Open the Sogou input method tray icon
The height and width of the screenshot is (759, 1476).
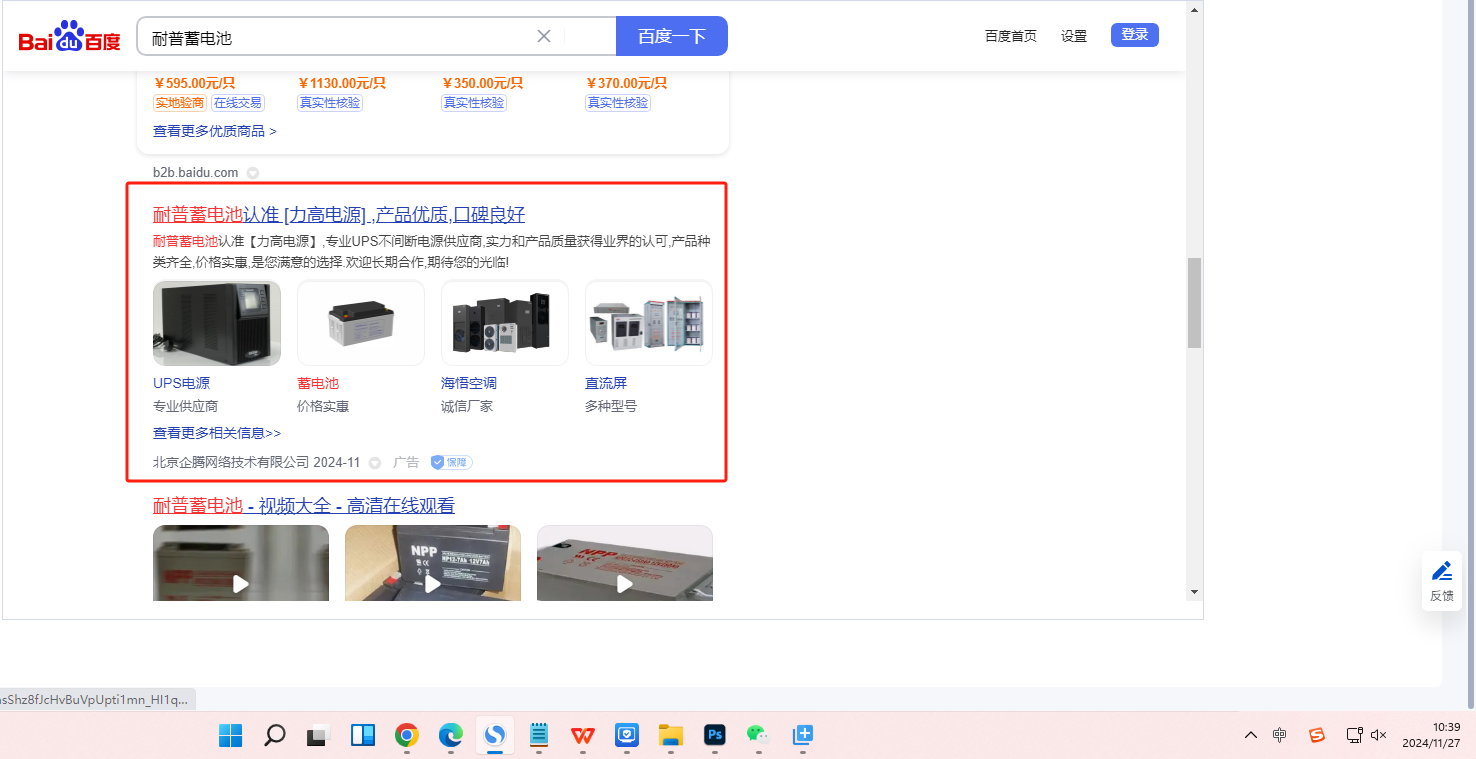[1317, 735]
